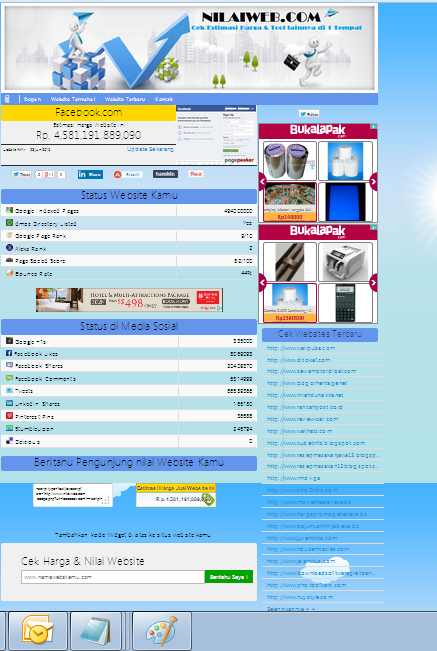Open the houseminecies.com link
Screen dimensions: 437x651
[x=308, y=549]
